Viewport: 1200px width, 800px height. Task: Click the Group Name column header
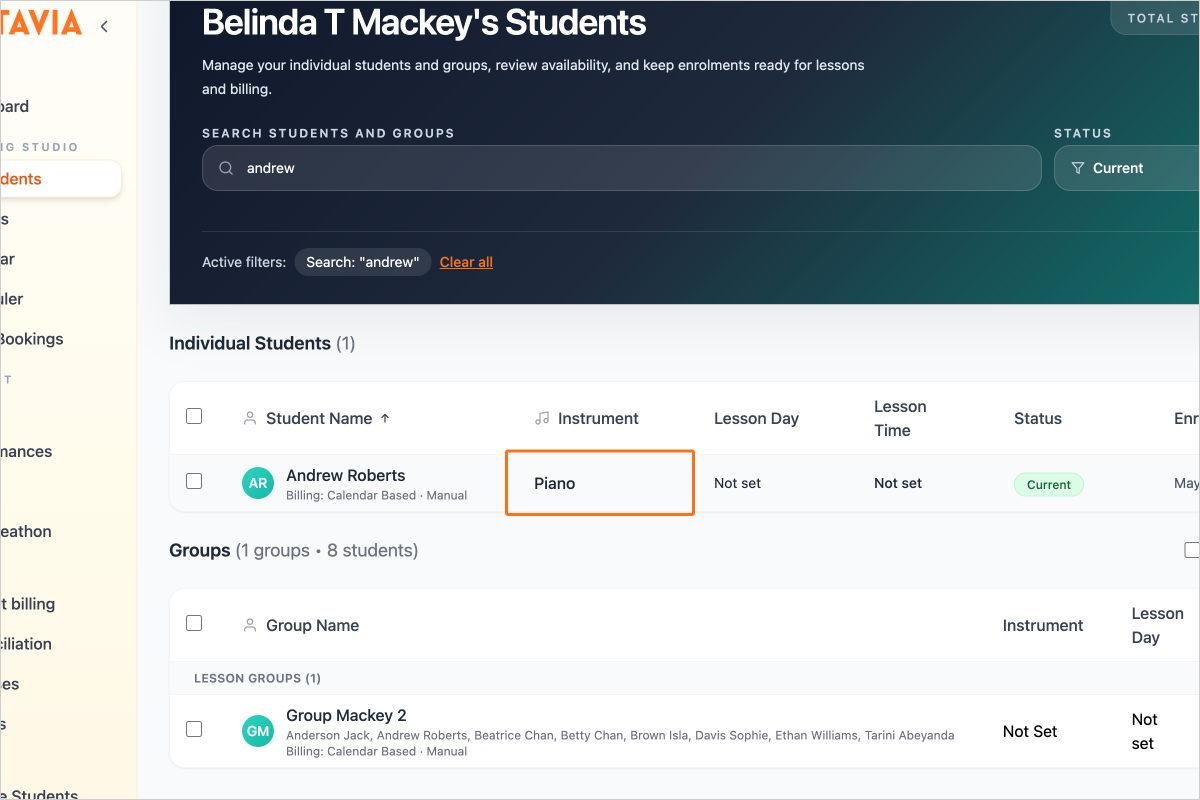pos(312,625)
